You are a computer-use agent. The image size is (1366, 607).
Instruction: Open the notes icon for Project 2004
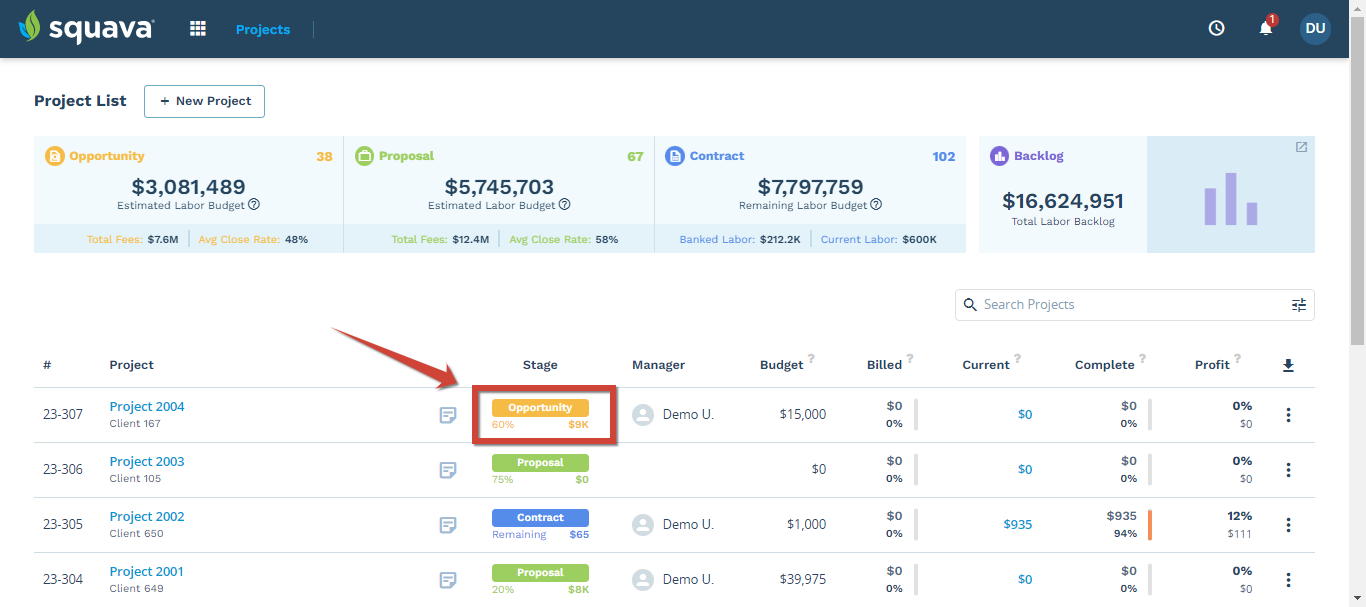[x=448, y=414]
